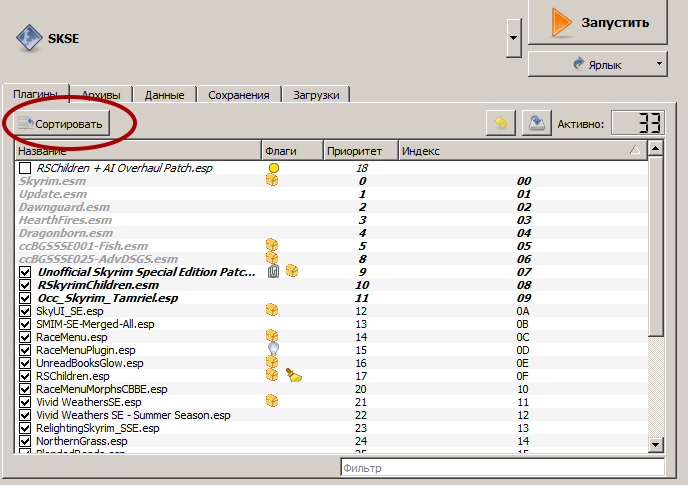Open the Сохранения tab
This screenshot has width=688, height=485.
click(x=239, y=95)
